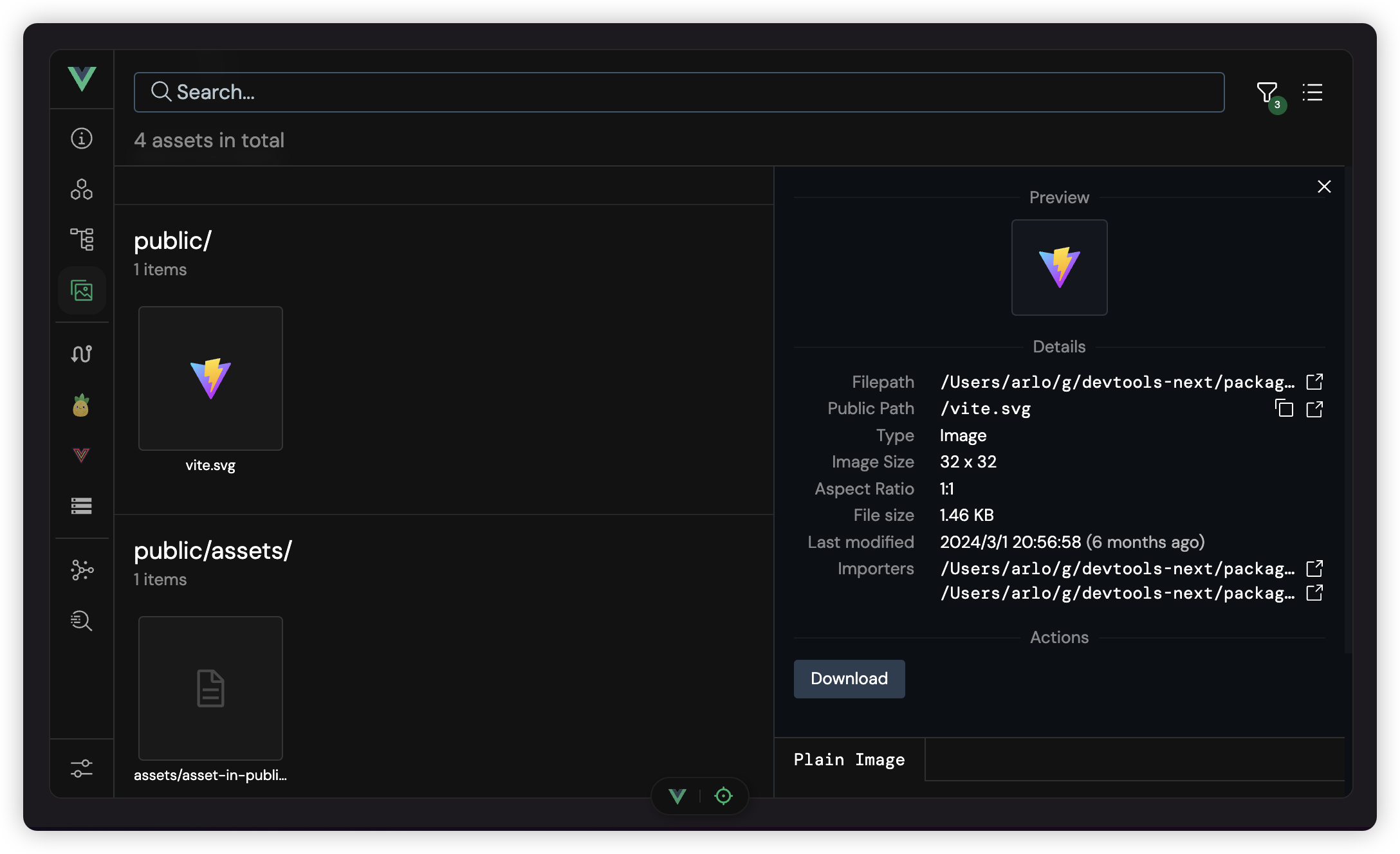Open the Inspect magnifier icon in sidebar

[82, 621]
